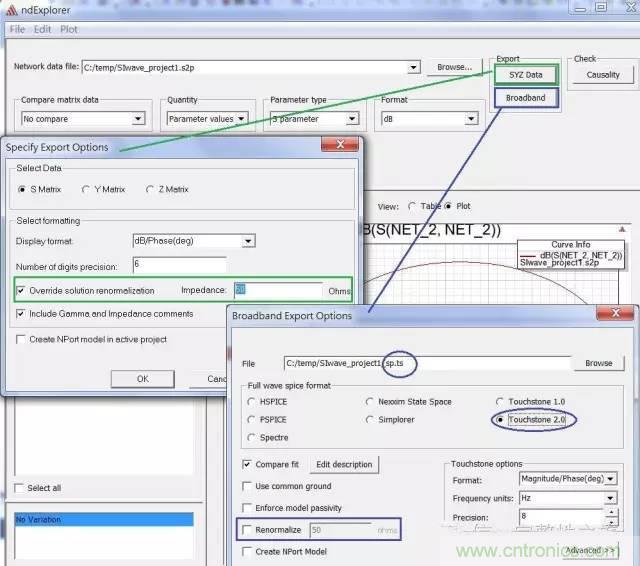Viewport: 640px width, 566px height.
Task: Click the SYZ Data export button
Action: pos(526,75)
